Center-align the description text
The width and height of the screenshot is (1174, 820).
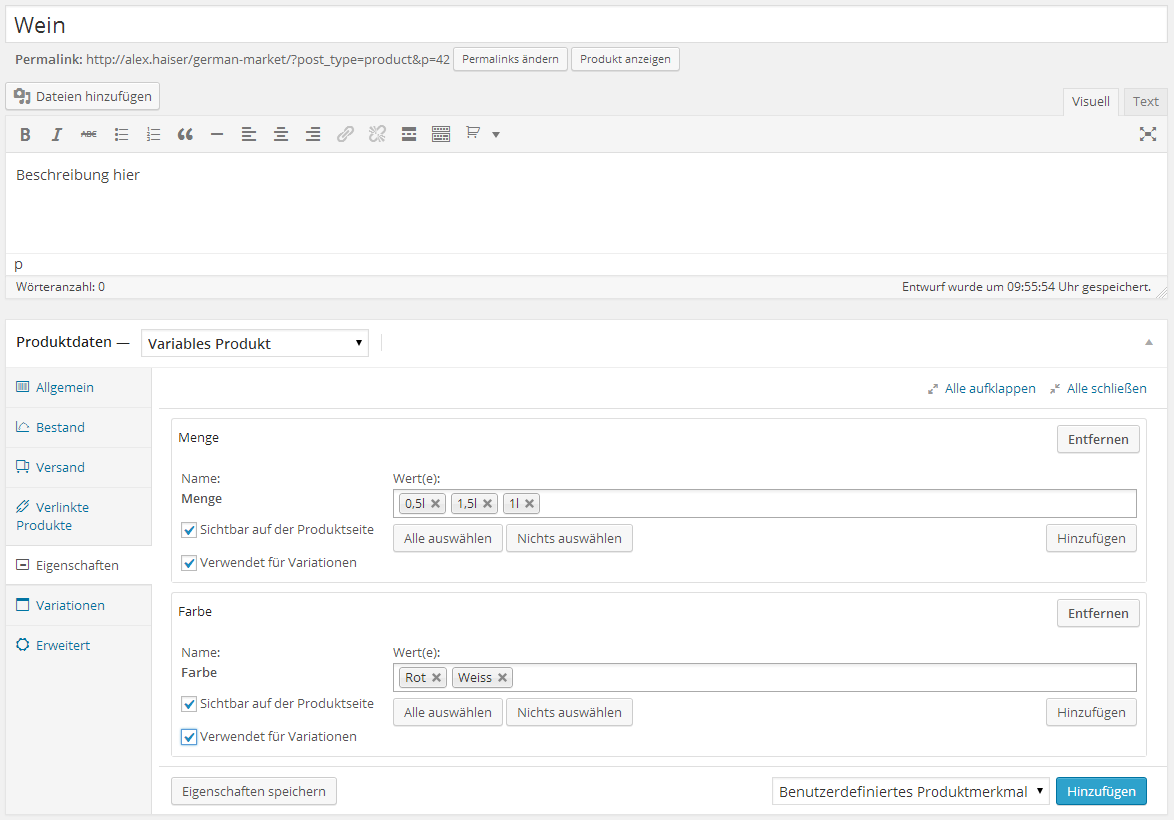coord(281,135)
